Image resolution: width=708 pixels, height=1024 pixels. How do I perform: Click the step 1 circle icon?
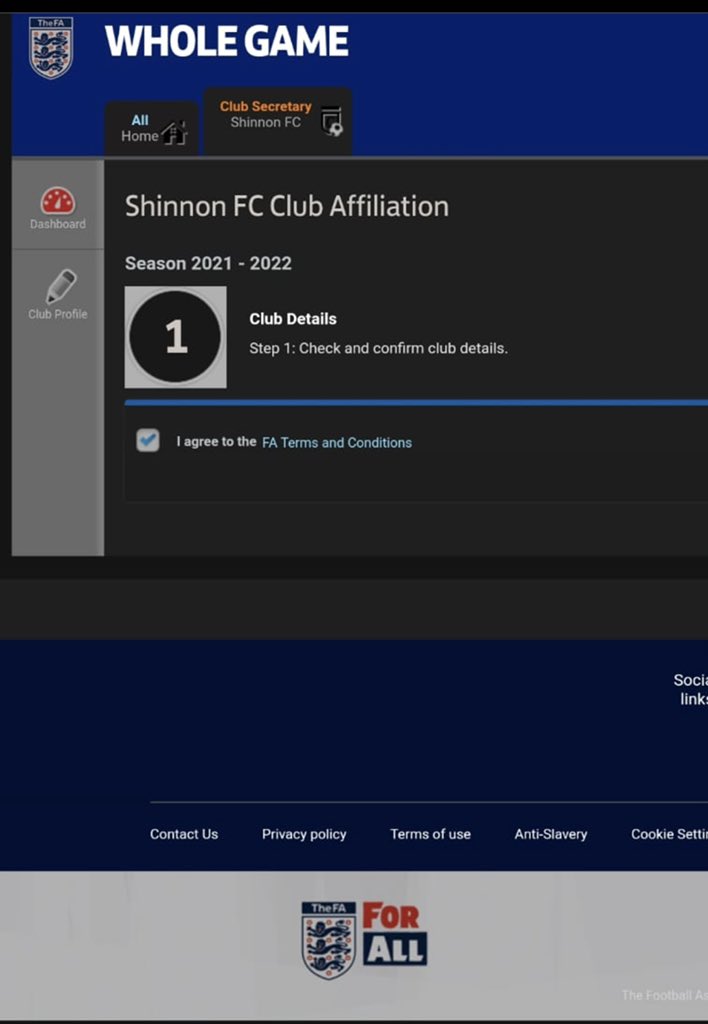click(175, 337)
